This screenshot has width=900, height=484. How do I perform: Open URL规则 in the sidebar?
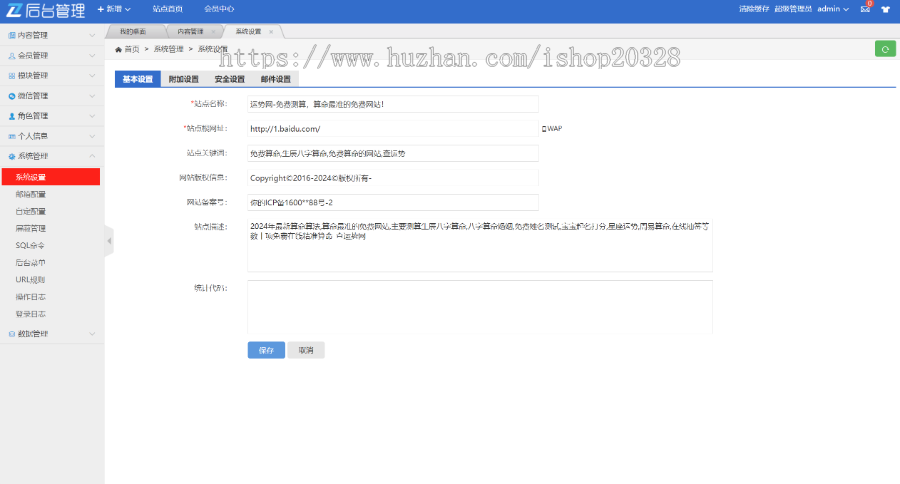pyautogui.click(x=30, y=280)
